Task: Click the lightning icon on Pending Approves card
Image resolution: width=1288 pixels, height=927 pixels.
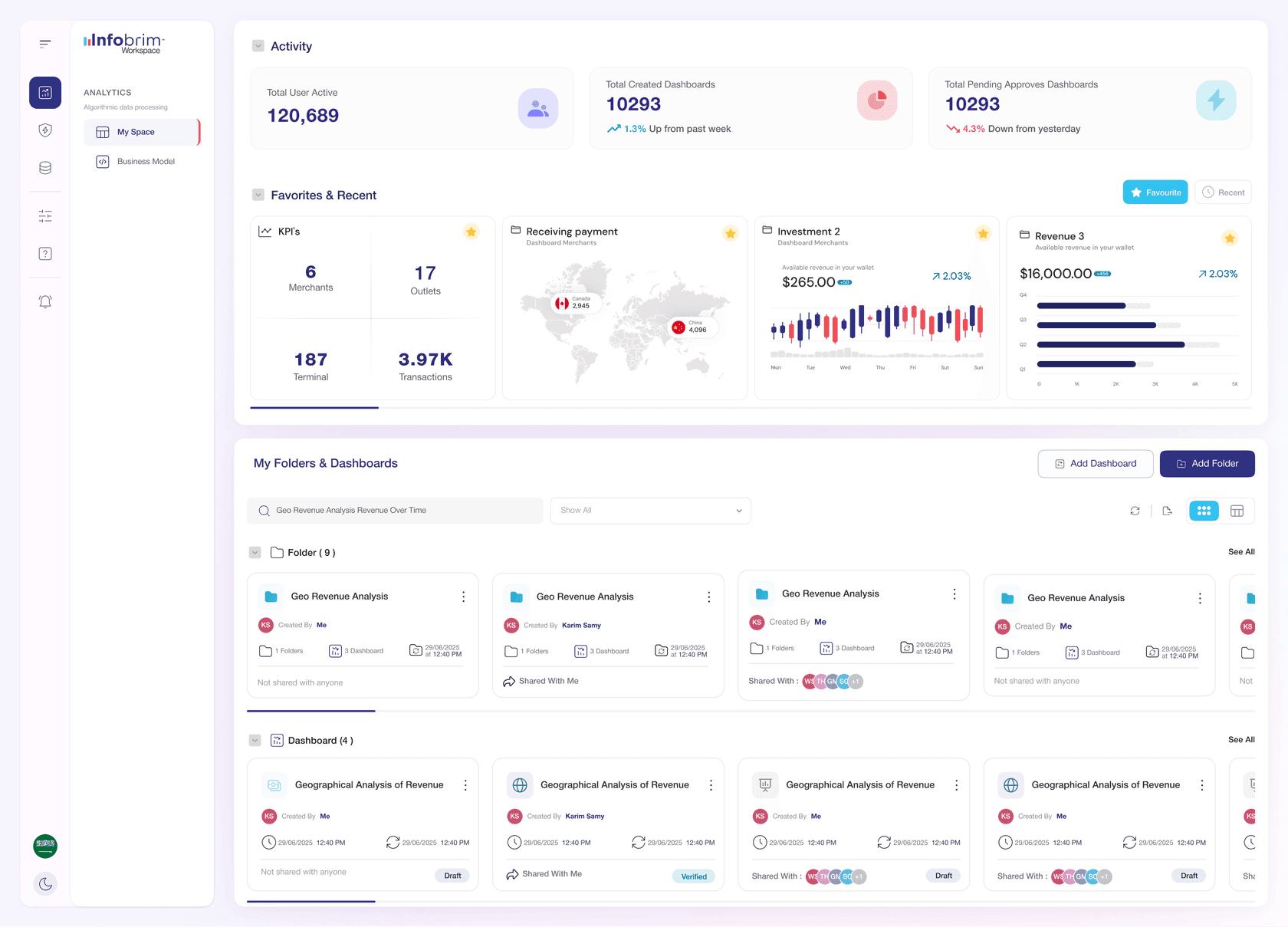Action: tap(1216, 100)
